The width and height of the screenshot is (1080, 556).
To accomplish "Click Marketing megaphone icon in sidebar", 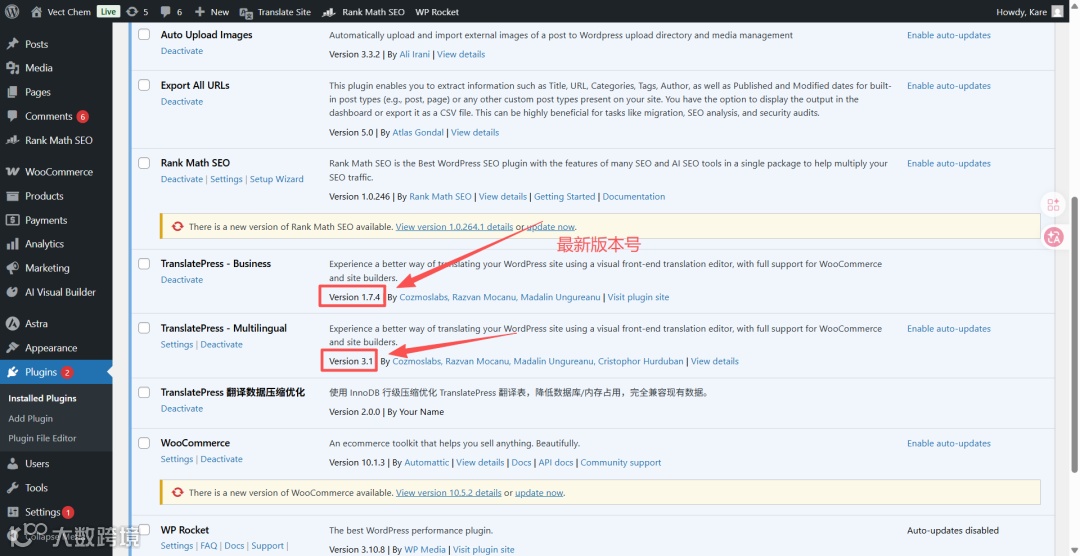I will [12, 268].
